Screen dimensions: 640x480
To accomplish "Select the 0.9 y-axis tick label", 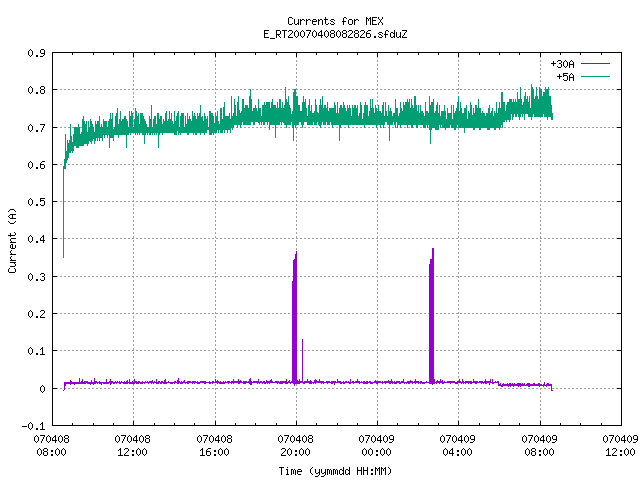I will click(36, 53).
